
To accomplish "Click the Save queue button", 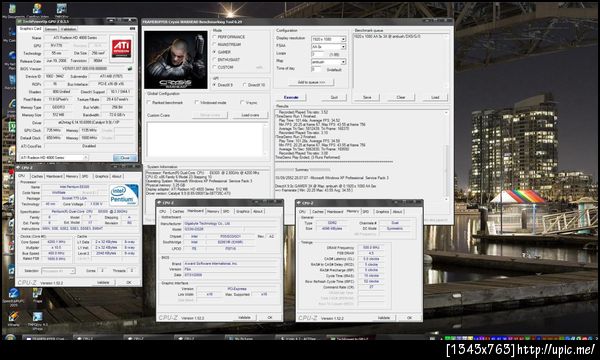I will click(x=367, y=97).
